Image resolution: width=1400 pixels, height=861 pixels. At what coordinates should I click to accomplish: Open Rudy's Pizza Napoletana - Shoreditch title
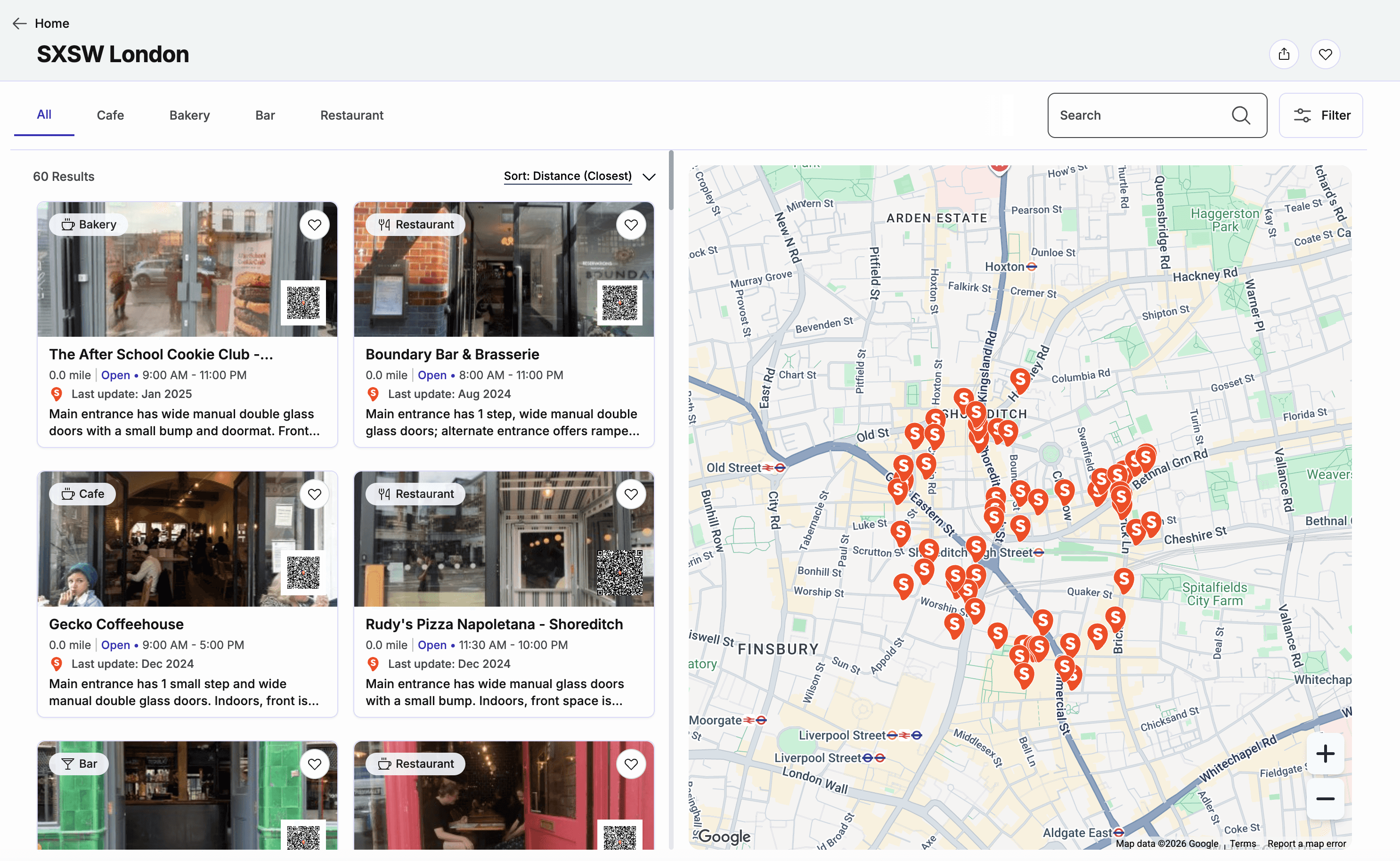pyautogui.click(x=494, y=624)
